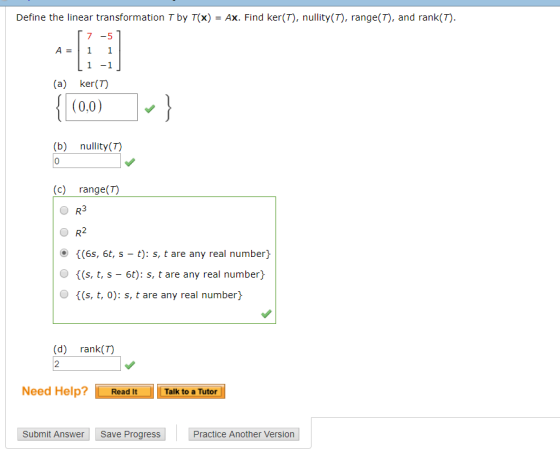Click Talk to a Tutor button
This screenshot has height=456, width=560.
pyautogui.click(x=191, y=392)
